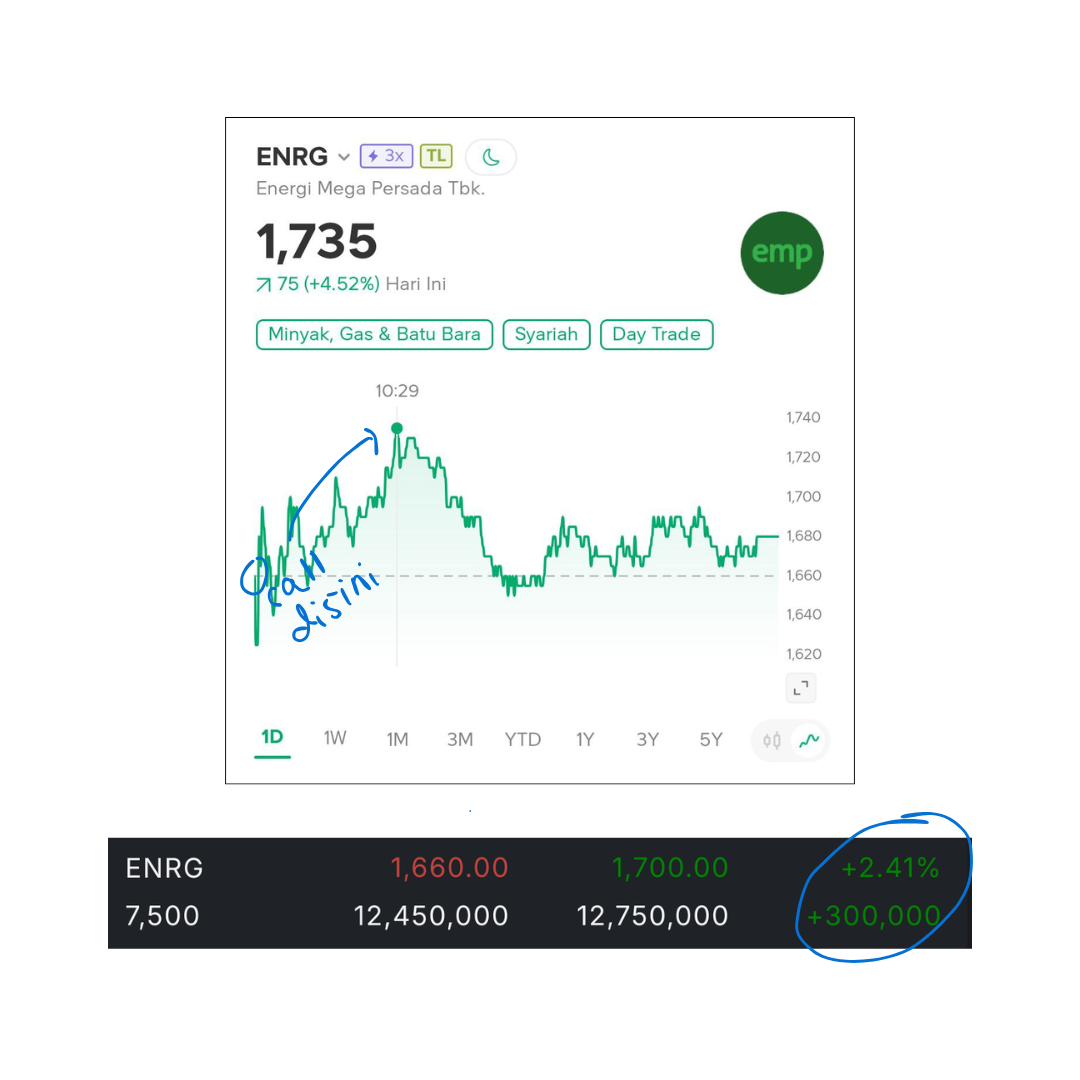
Task: Switch to line chart view
Action: [x=809, y=741]
